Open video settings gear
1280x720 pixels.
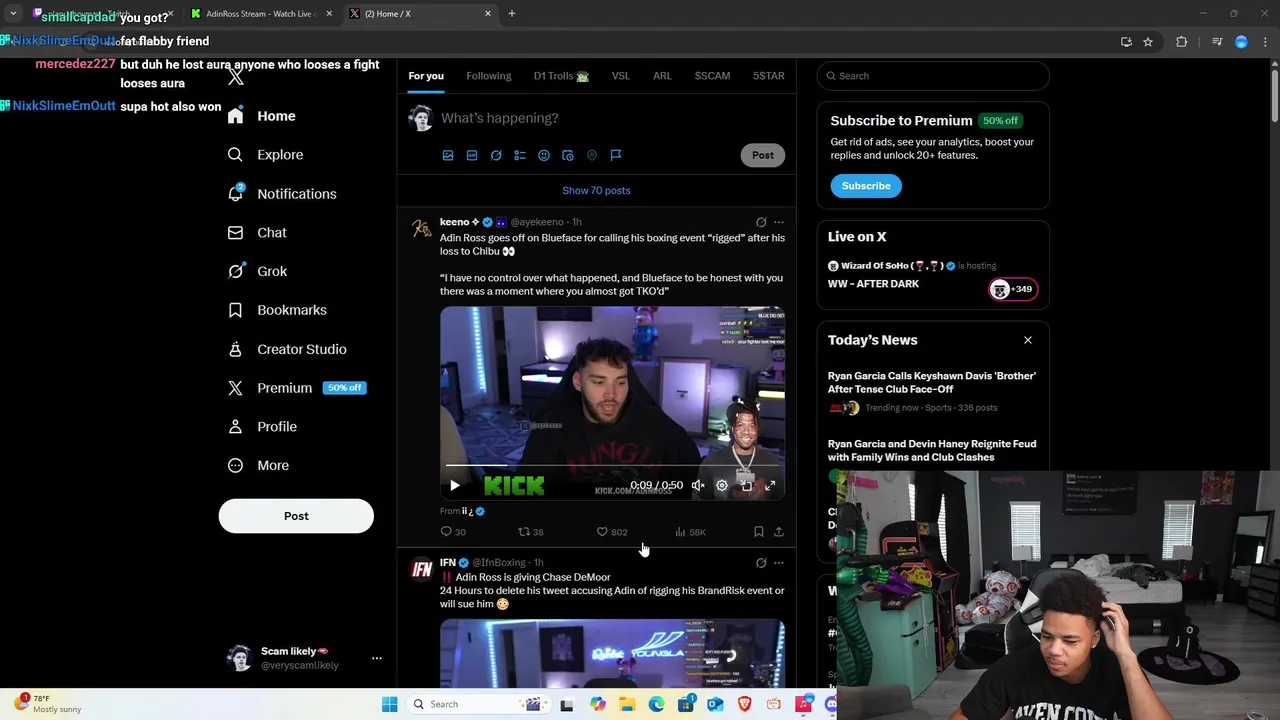click(722, 486)
